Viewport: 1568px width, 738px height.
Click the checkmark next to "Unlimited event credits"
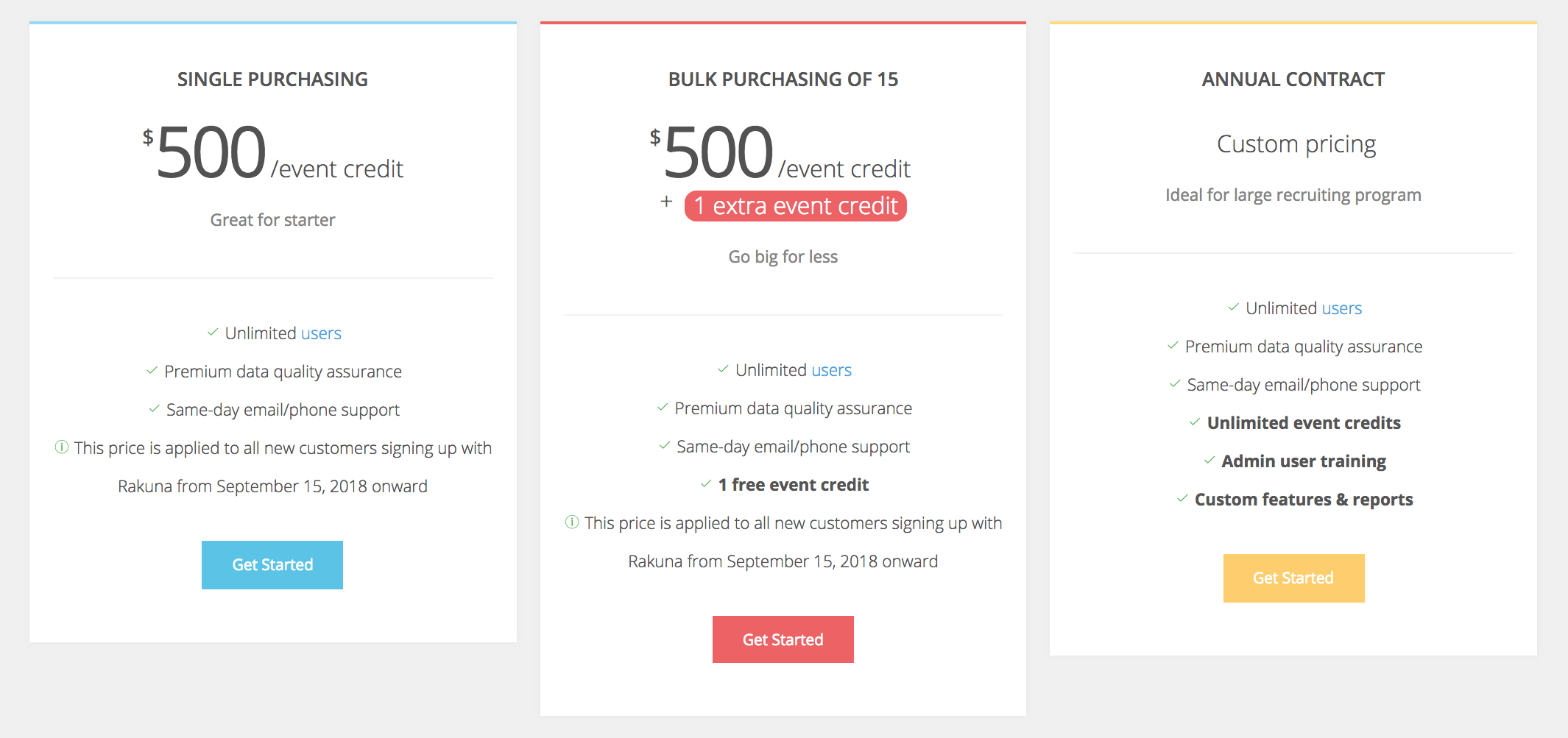point(1195,422)
